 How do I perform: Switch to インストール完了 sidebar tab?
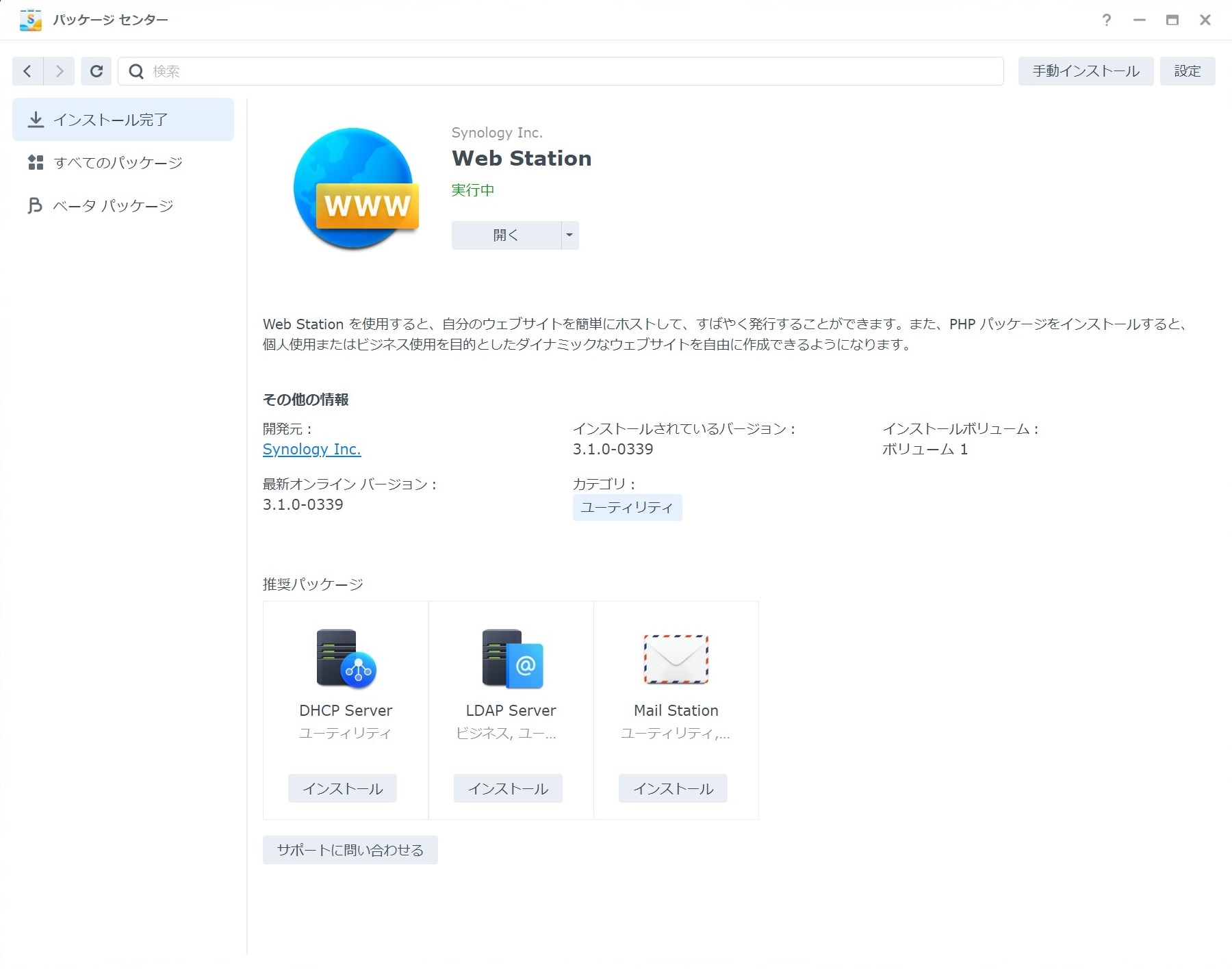pyautogui.click(x=123, y=120)
